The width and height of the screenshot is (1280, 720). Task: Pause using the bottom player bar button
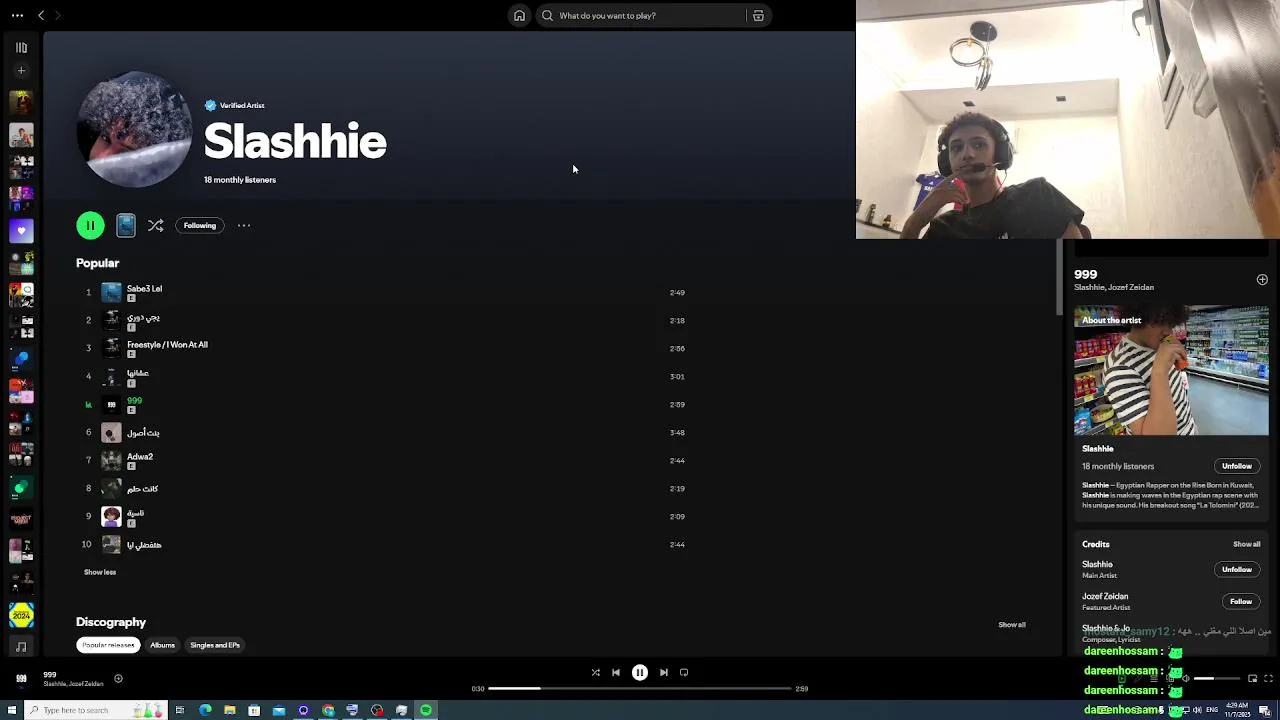[x=640, y=672]
